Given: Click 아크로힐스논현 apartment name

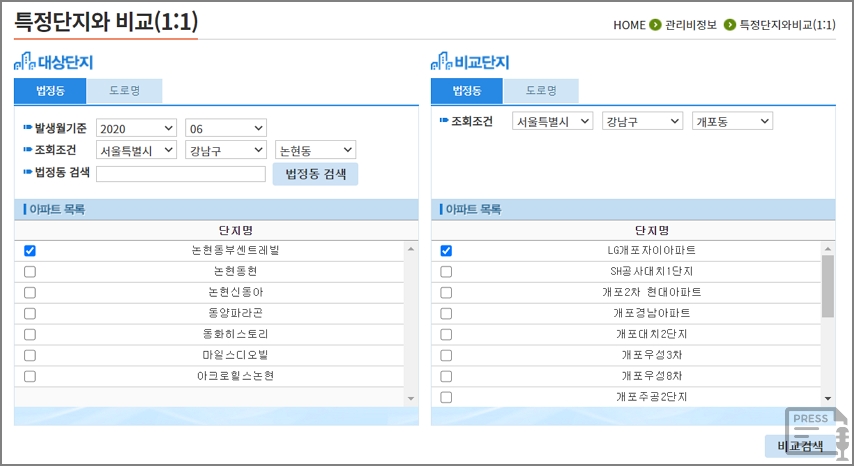Looking at the screenshot, I should [x=235, y=376].
